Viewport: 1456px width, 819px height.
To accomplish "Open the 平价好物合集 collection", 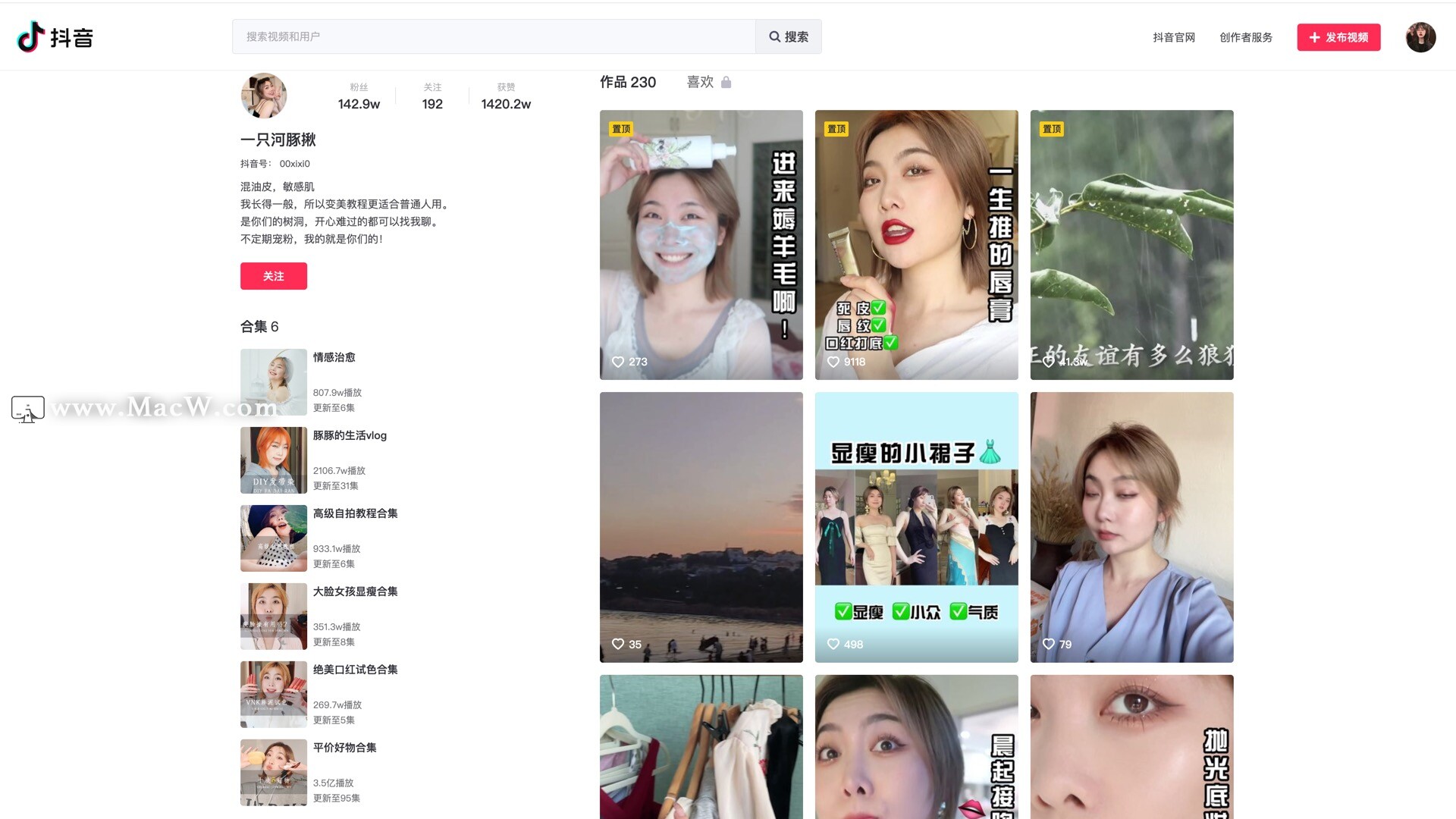I will pos(344,748).
